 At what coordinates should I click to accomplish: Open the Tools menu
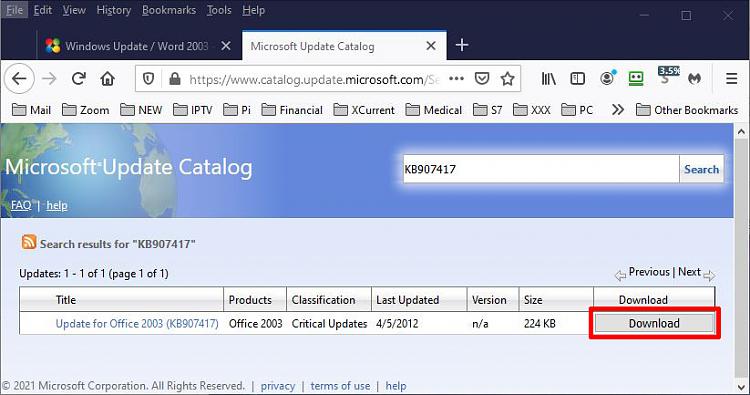[219, 10]
